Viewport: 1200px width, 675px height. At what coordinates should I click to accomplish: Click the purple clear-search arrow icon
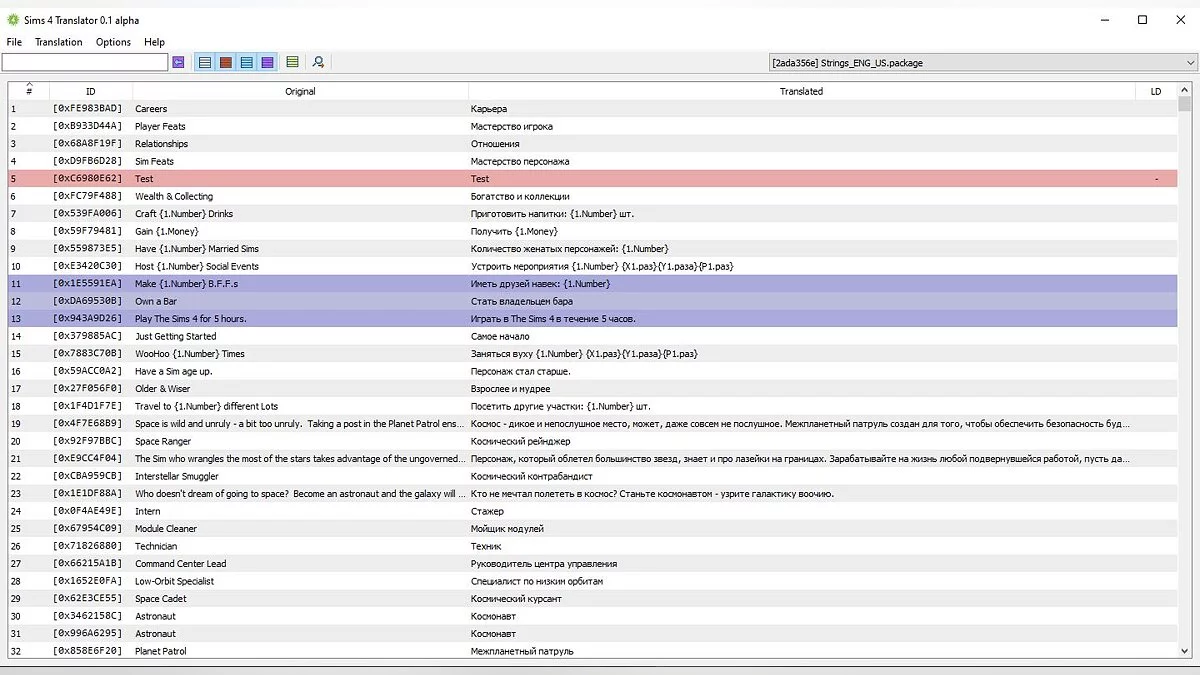click(179, 62)
